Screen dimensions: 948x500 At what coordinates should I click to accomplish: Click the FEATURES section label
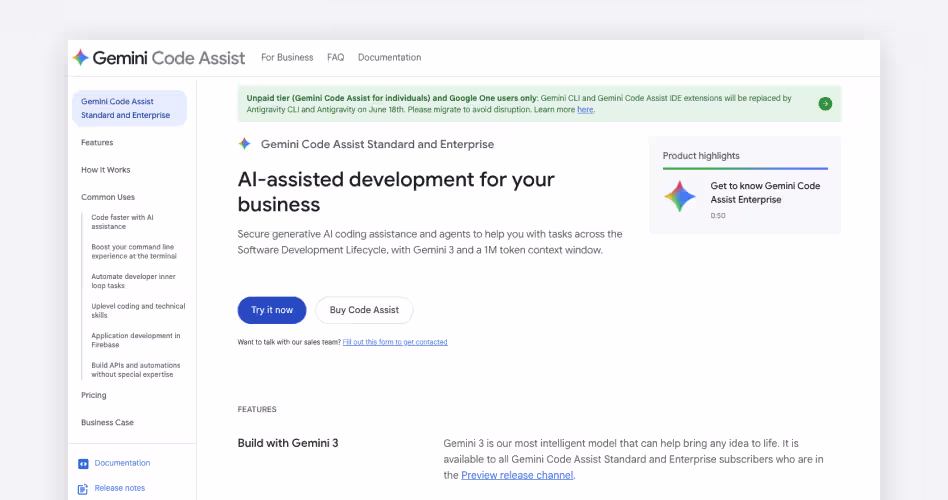pos(257,409)
